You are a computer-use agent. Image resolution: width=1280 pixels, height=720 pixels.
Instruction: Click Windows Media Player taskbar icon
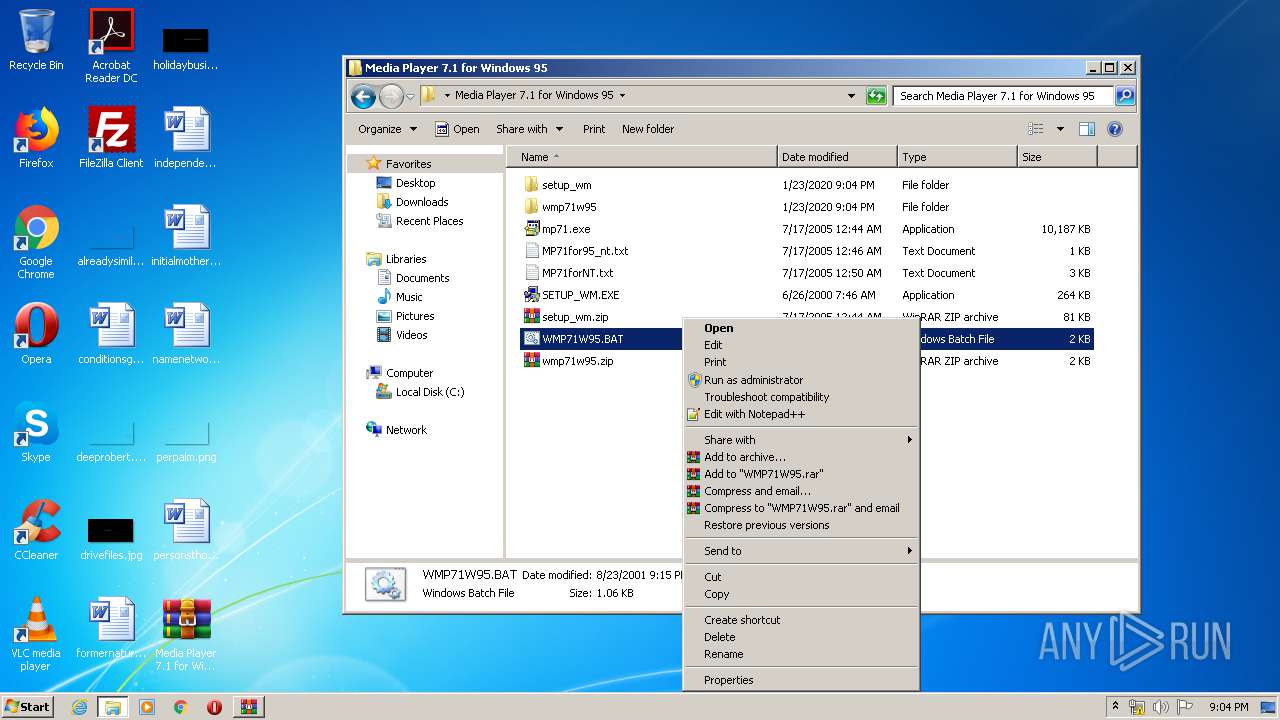[147, 707]
